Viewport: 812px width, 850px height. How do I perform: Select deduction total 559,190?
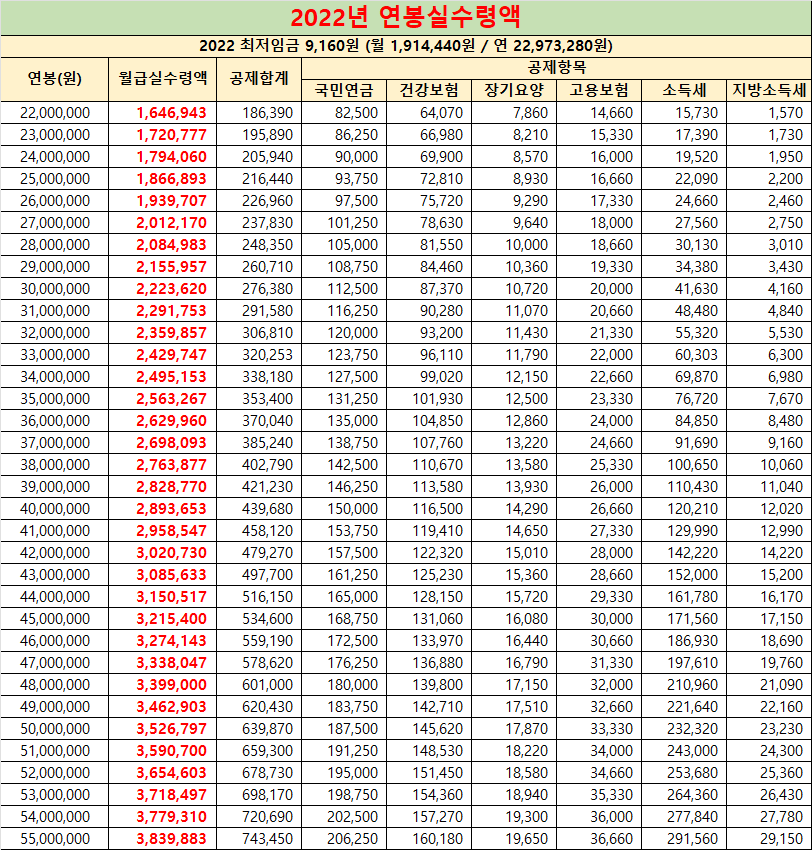click(x=267, y=641)
